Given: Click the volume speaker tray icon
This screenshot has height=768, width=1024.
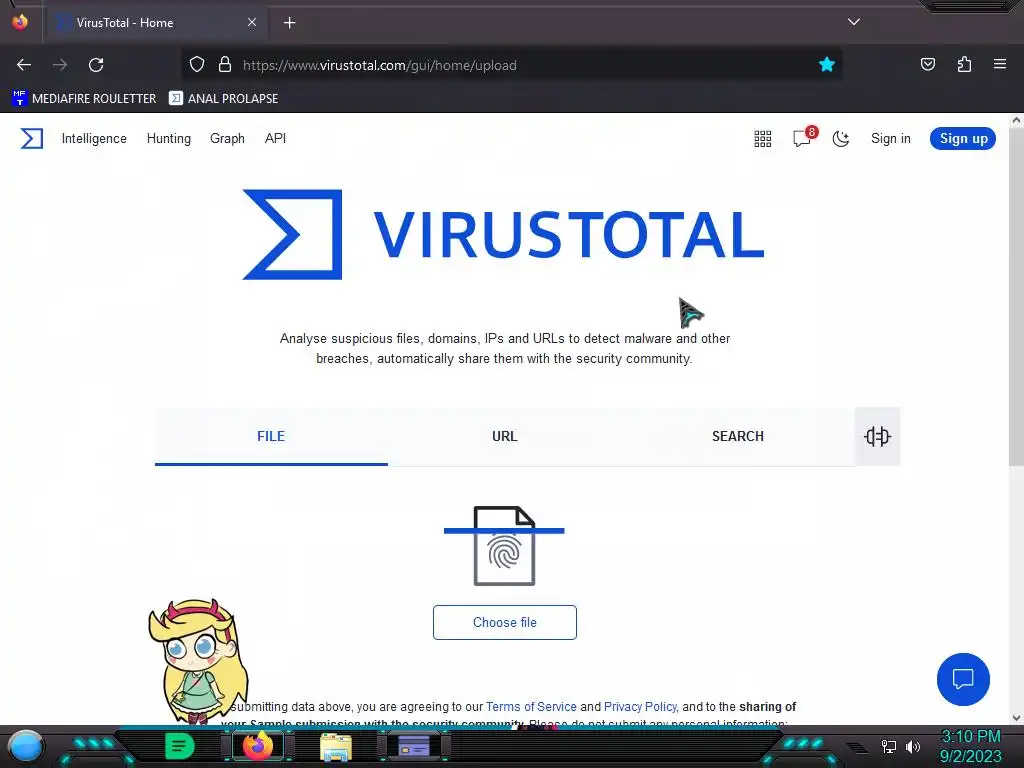Looking at the screenshot, I should (913, 746).
